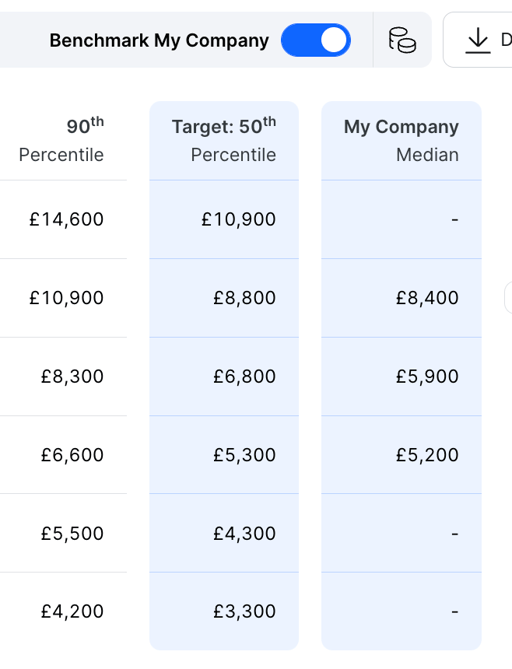Click the Benchmark My Company label

point(159,41)
